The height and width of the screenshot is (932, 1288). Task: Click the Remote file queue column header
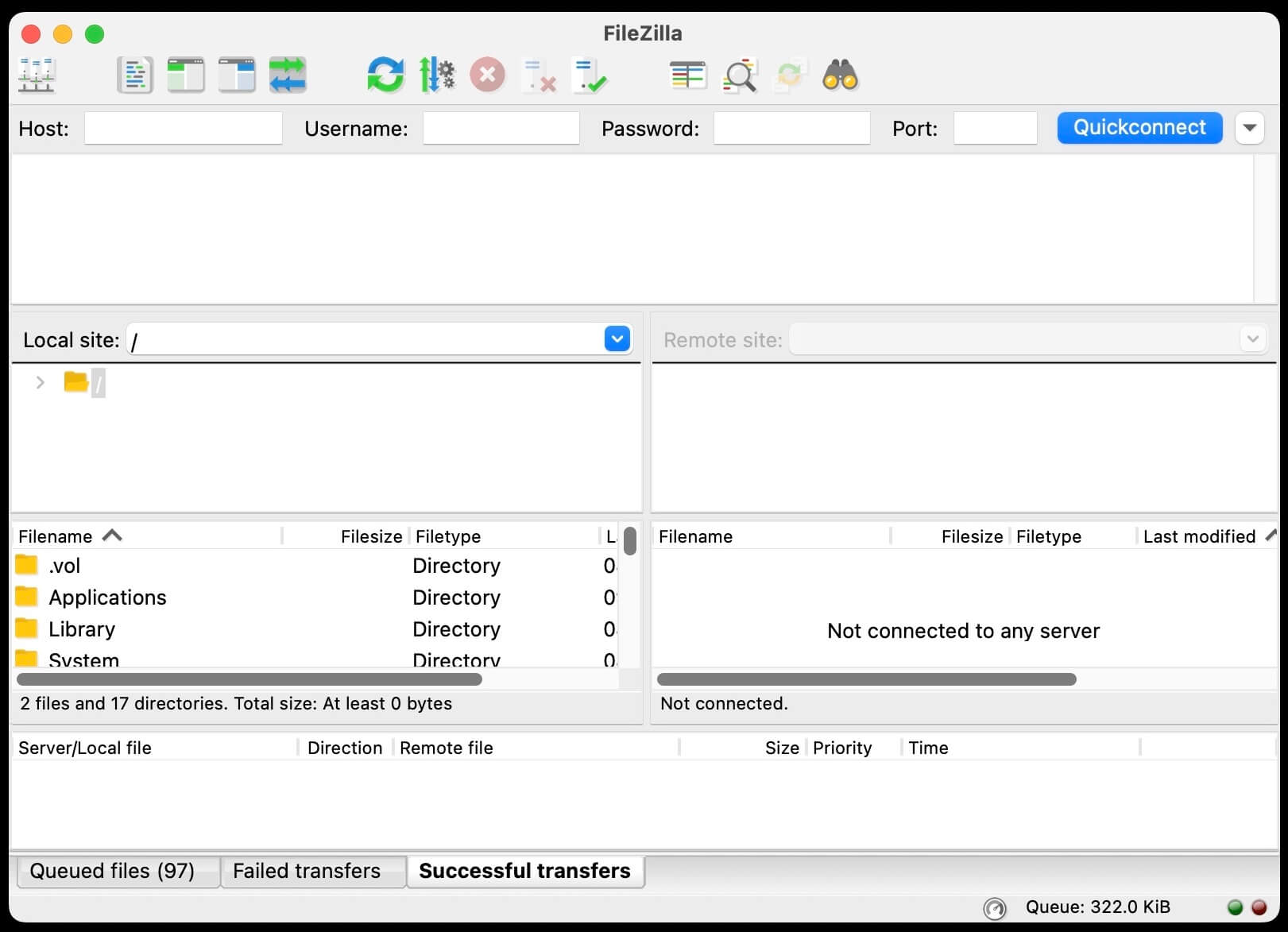536,748
